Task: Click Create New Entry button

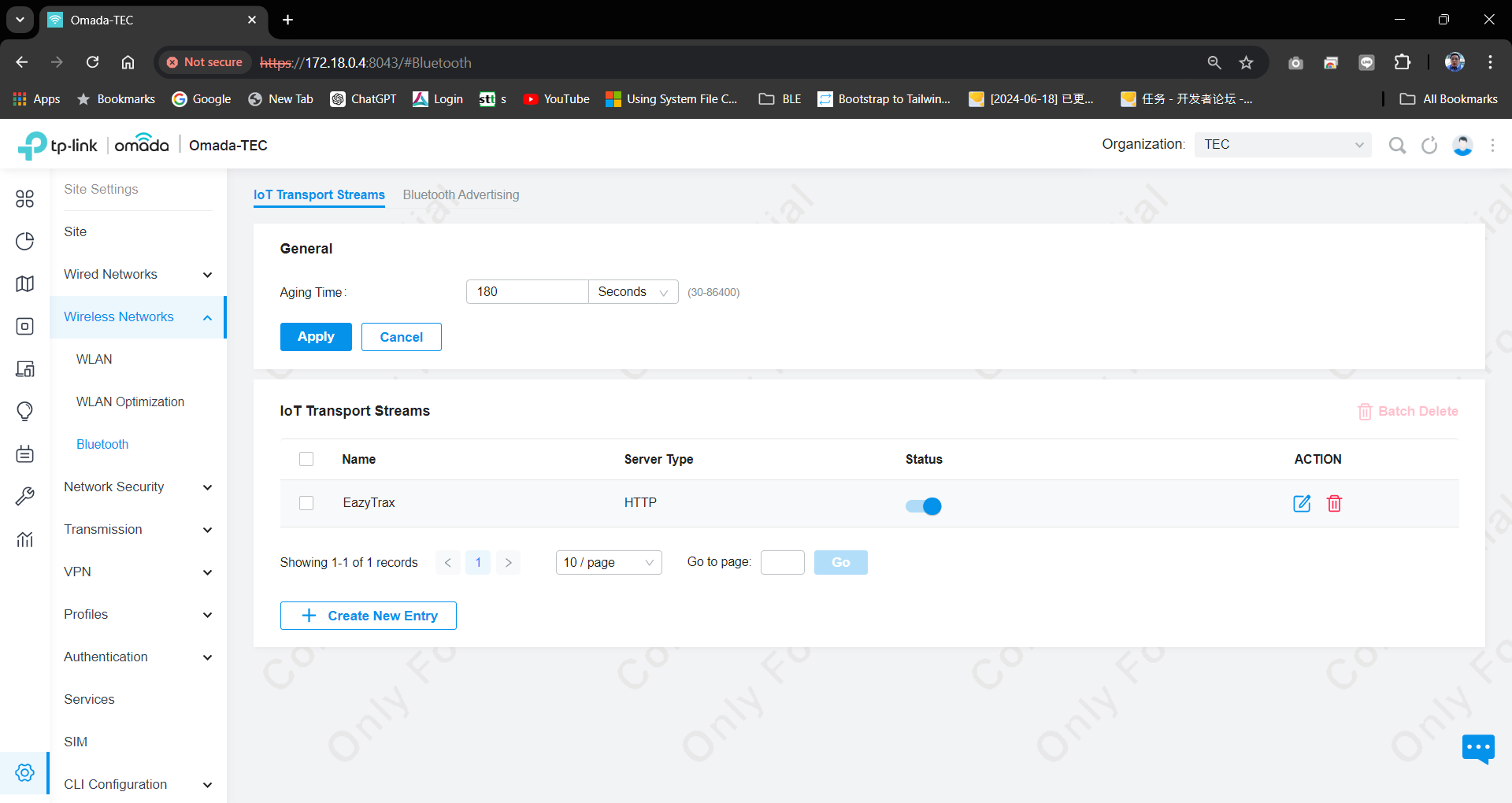Action: [369, 616]
